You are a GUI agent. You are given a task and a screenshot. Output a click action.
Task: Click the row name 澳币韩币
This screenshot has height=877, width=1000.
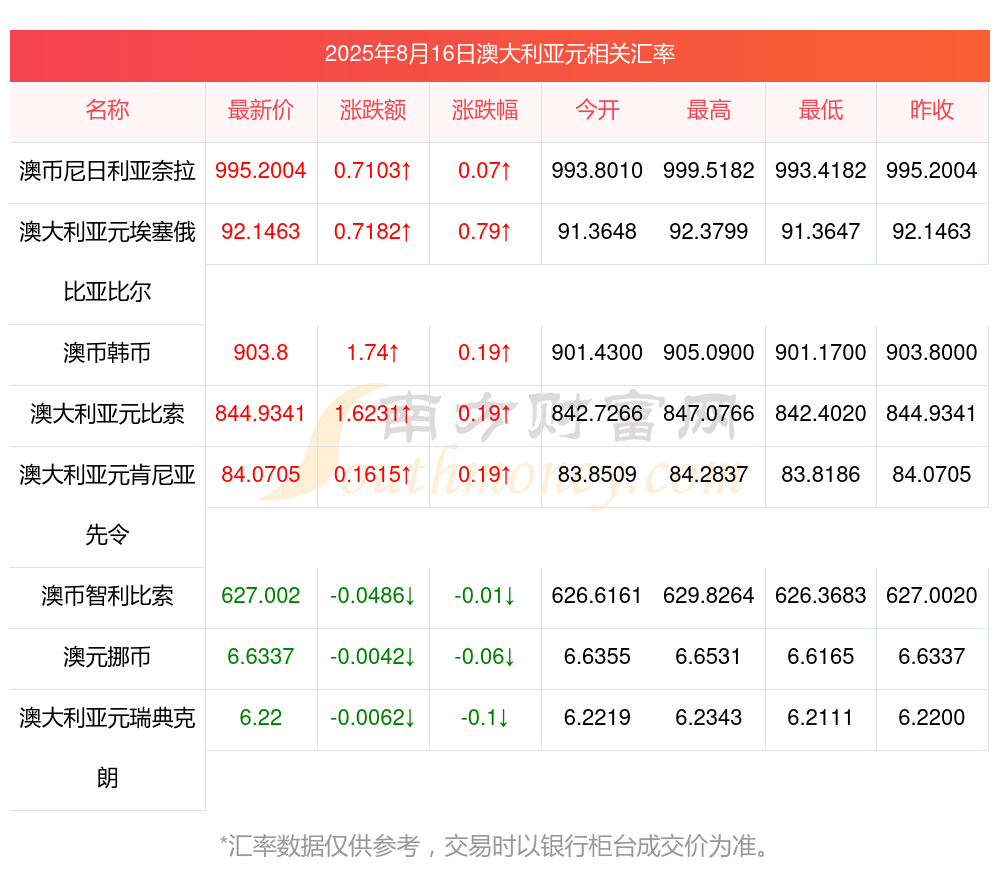point(107,353)
